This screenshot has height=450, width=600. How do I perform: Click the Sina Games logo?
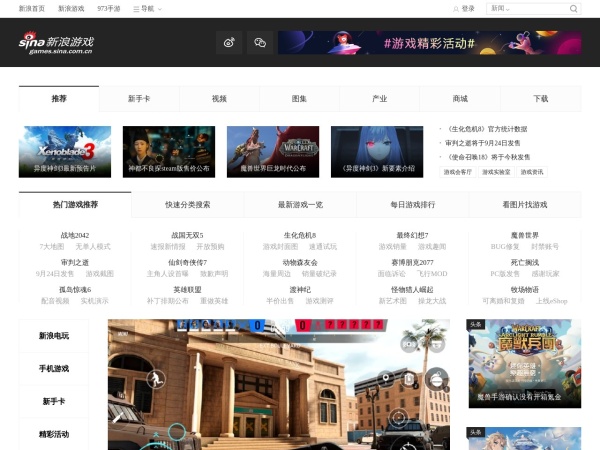pos(57,43)
